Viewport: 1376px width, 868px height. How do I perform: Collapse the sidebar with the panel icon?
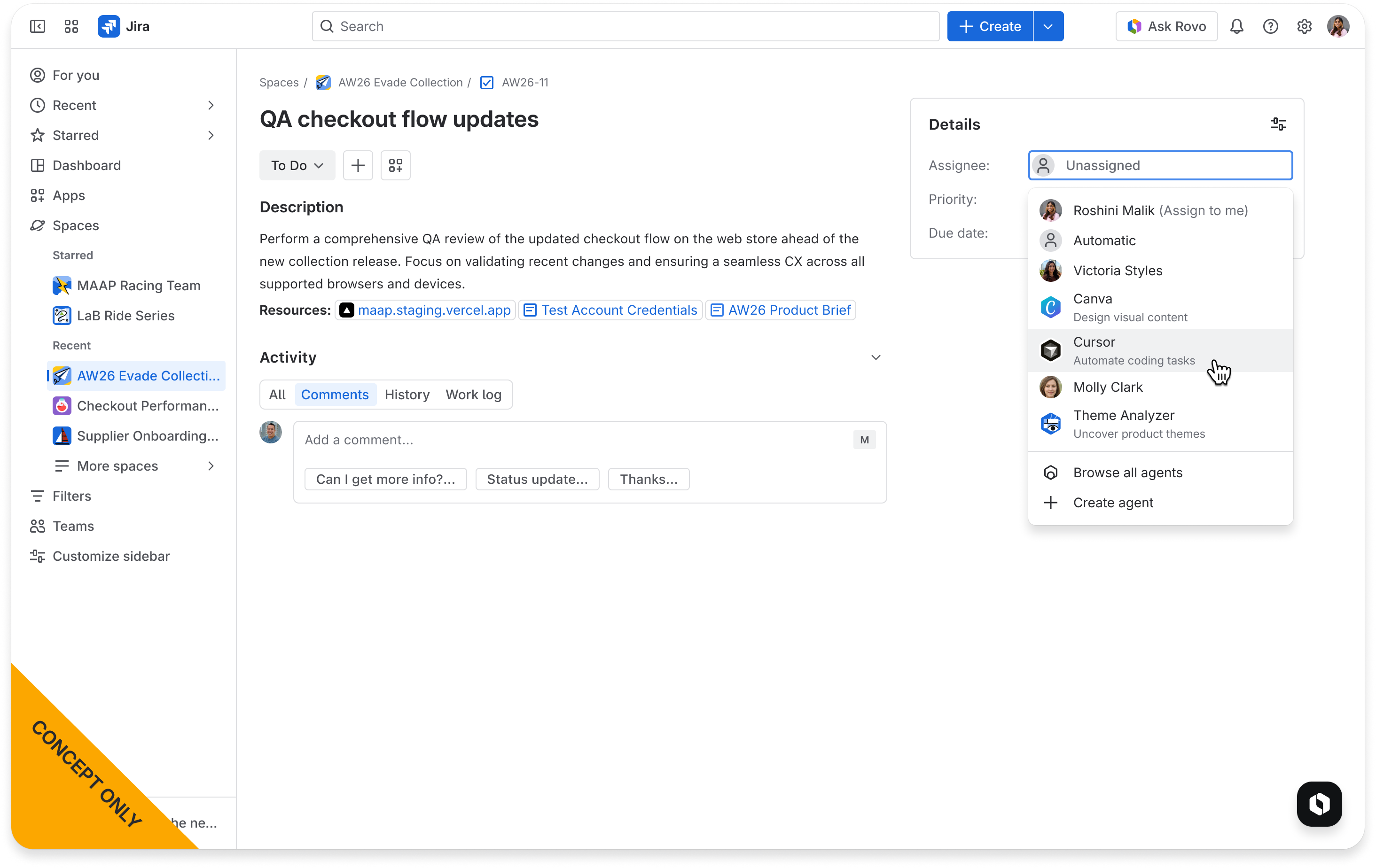[37, 26]
